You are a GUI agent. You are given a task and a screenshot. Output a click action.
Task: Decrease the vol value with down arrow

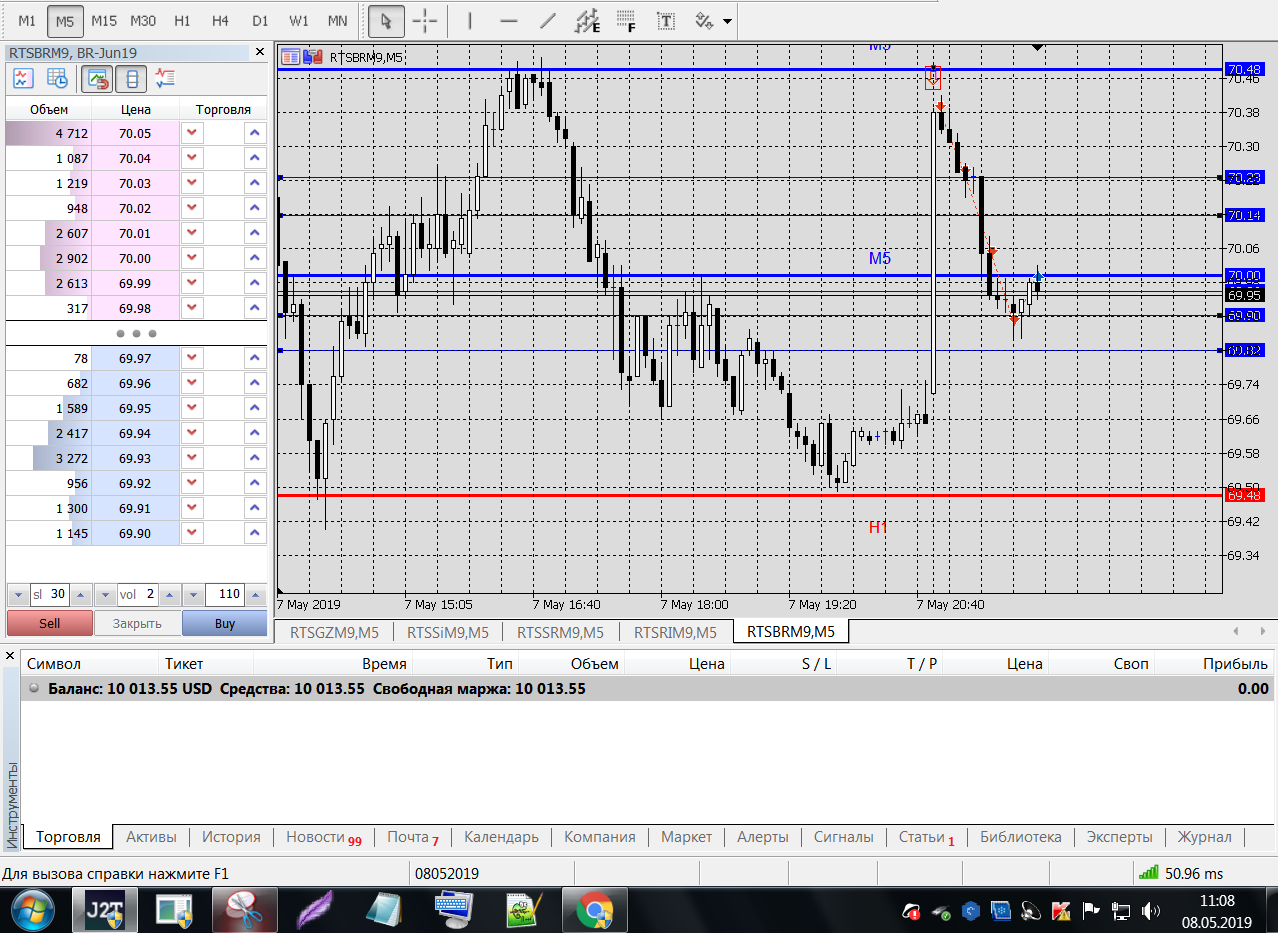click(x=104, y=595)
